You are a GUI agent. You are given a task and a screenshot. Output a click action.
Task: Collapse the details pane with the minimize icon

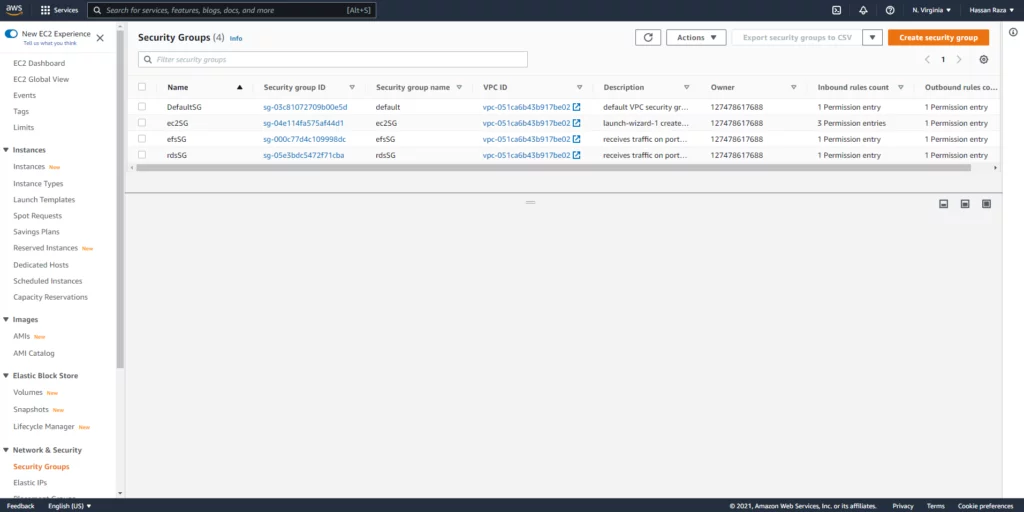(x=943, y=204)
